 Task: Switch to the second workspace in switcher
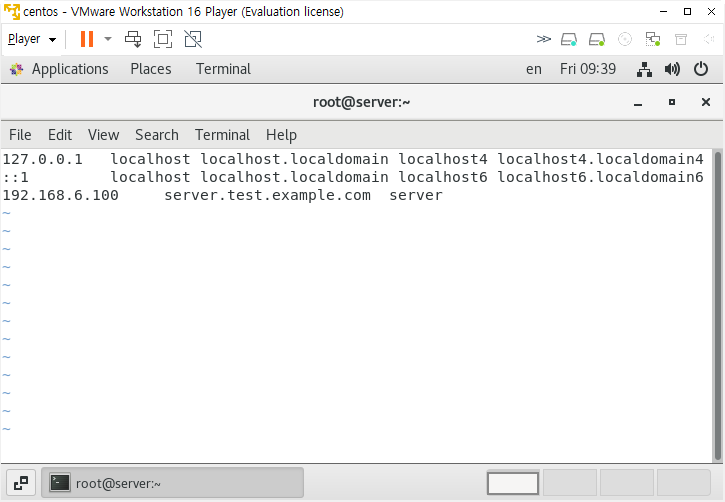click(x=570, y=483)
